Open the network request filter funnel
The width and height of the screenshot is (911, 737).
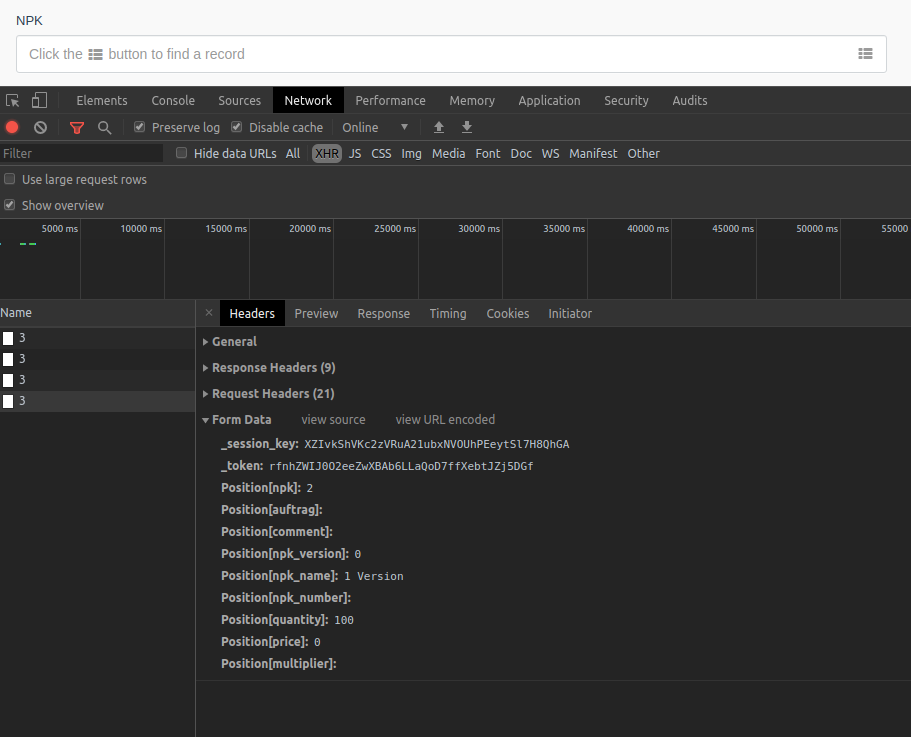[x=77, y=127]
